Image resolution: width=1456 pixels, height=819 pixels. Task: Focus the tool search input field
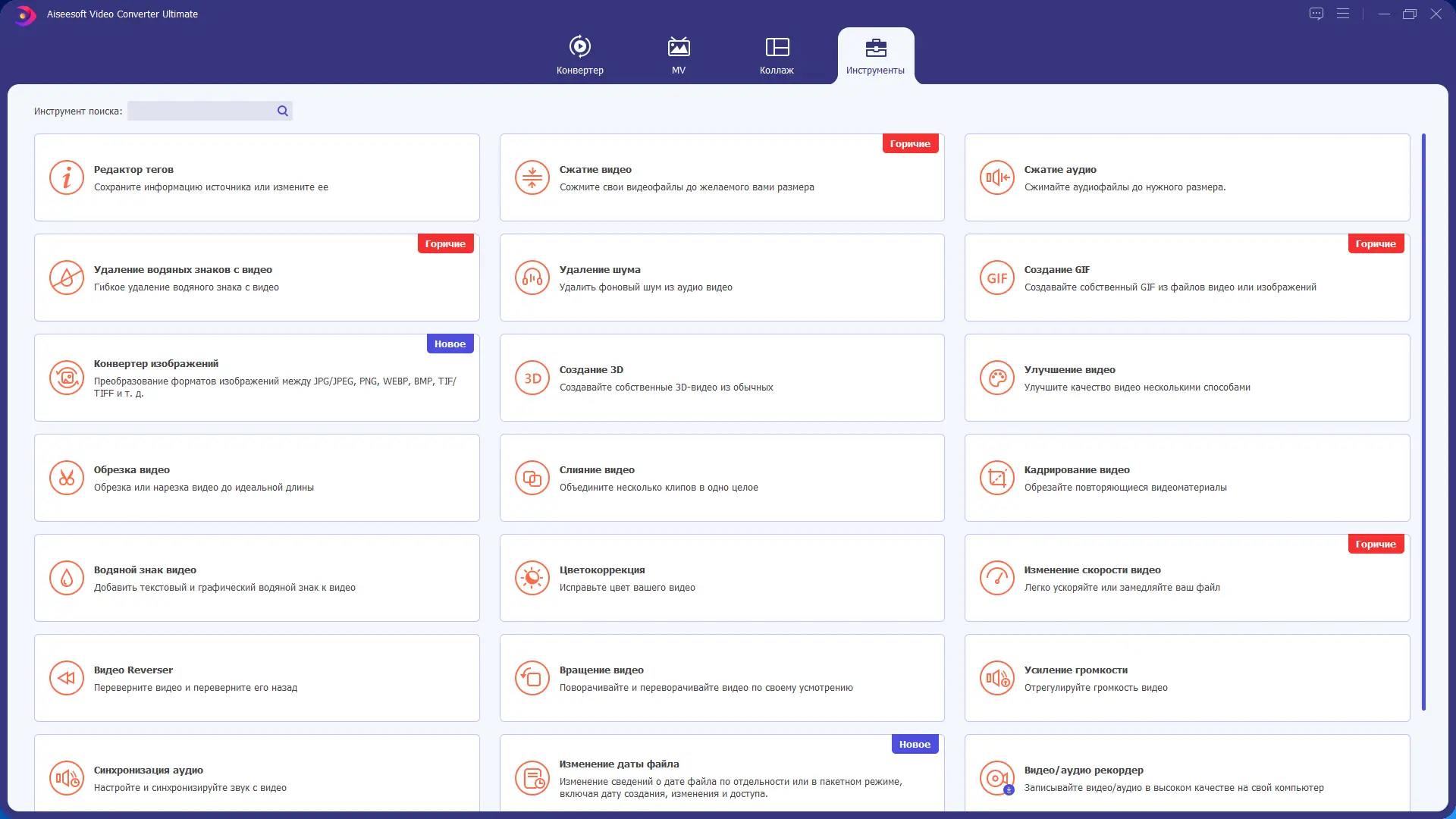click(201, 111)
